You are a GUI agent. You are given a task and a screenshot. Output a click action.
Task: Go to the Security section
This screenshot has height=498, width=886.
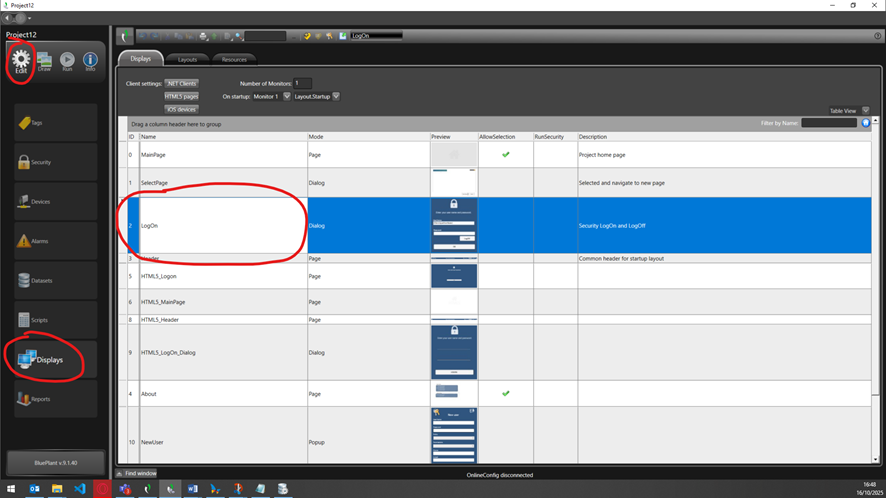[x=54, y=161]
